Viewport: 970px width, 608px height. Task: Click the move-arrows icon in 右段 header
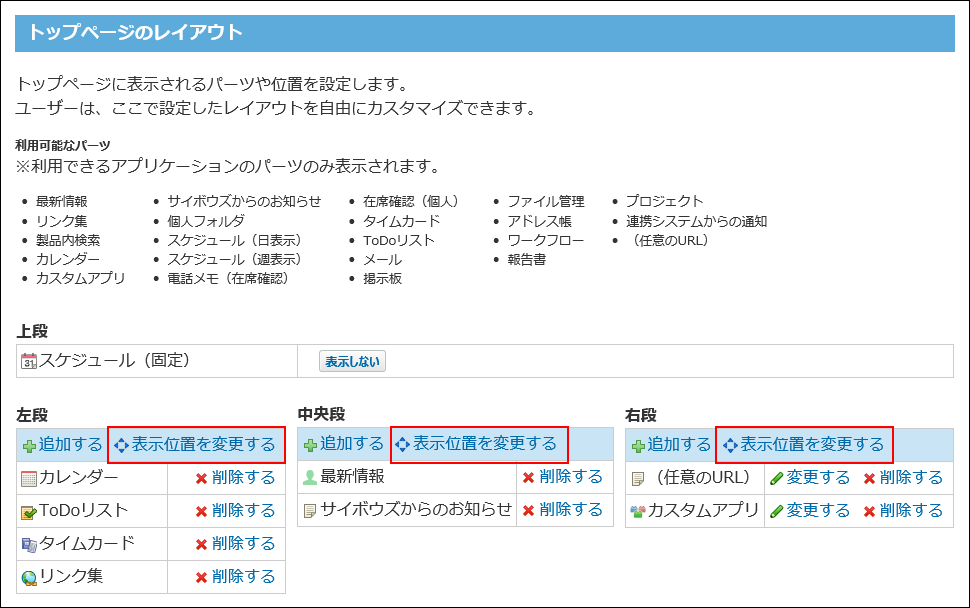[x=730, y=445]
